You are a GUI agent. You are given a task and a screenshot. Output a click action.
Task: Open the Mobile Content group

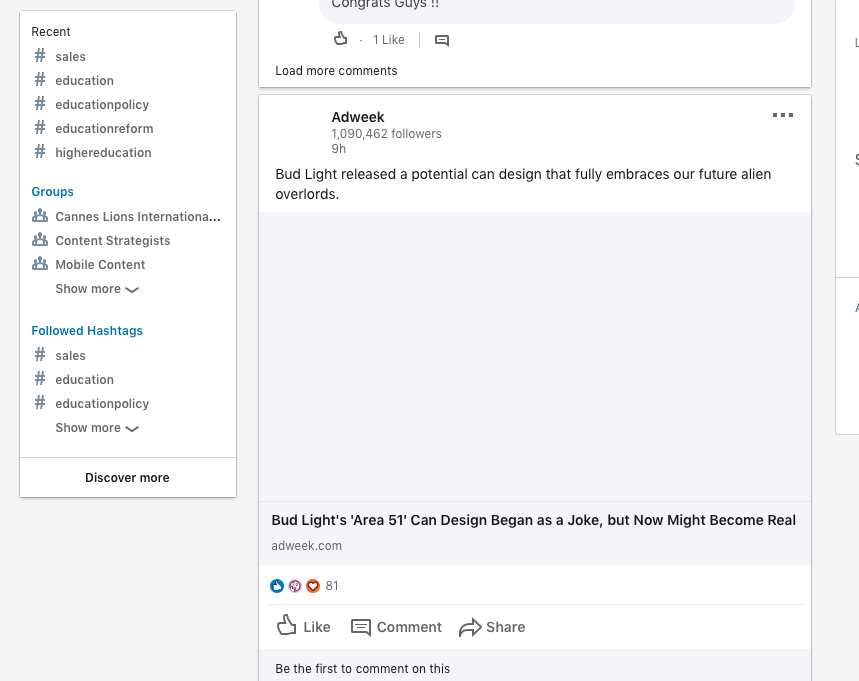point(100,265)
